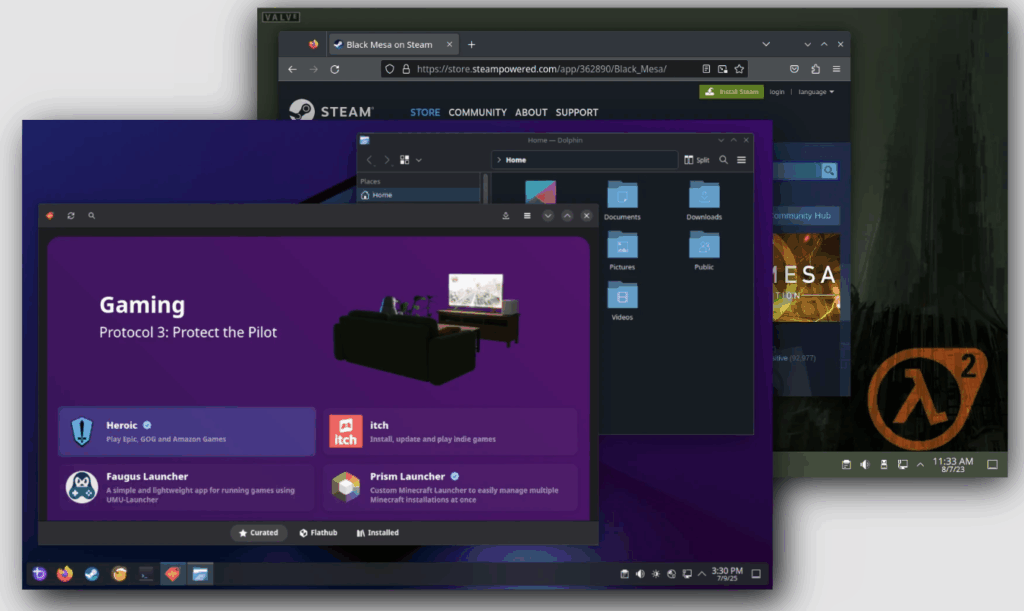
Task: Click the refresh icon in the app store window
Action: [x=71, y=215]
